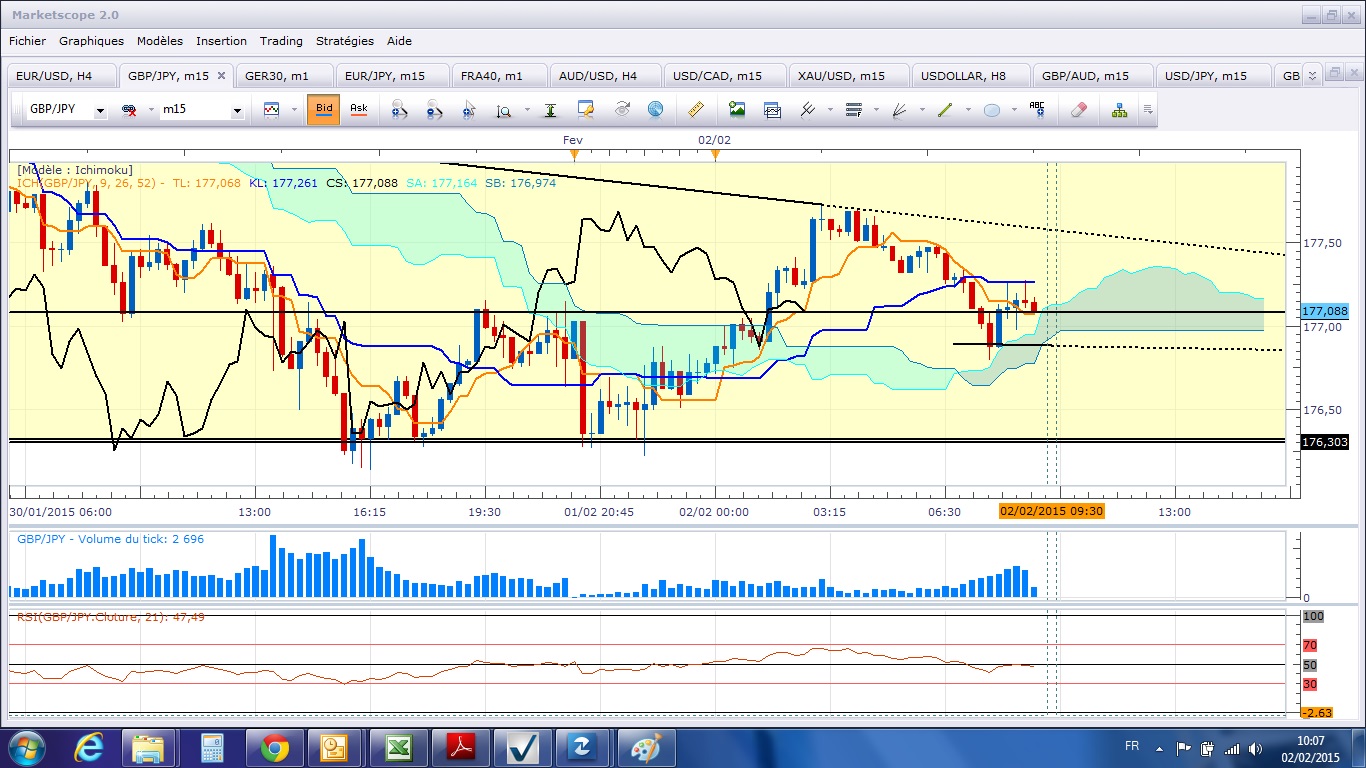This screenshot has width=1366, height=768.
Task: Expand the hidden chart tabs overflow list
Action: point(1312,75)
